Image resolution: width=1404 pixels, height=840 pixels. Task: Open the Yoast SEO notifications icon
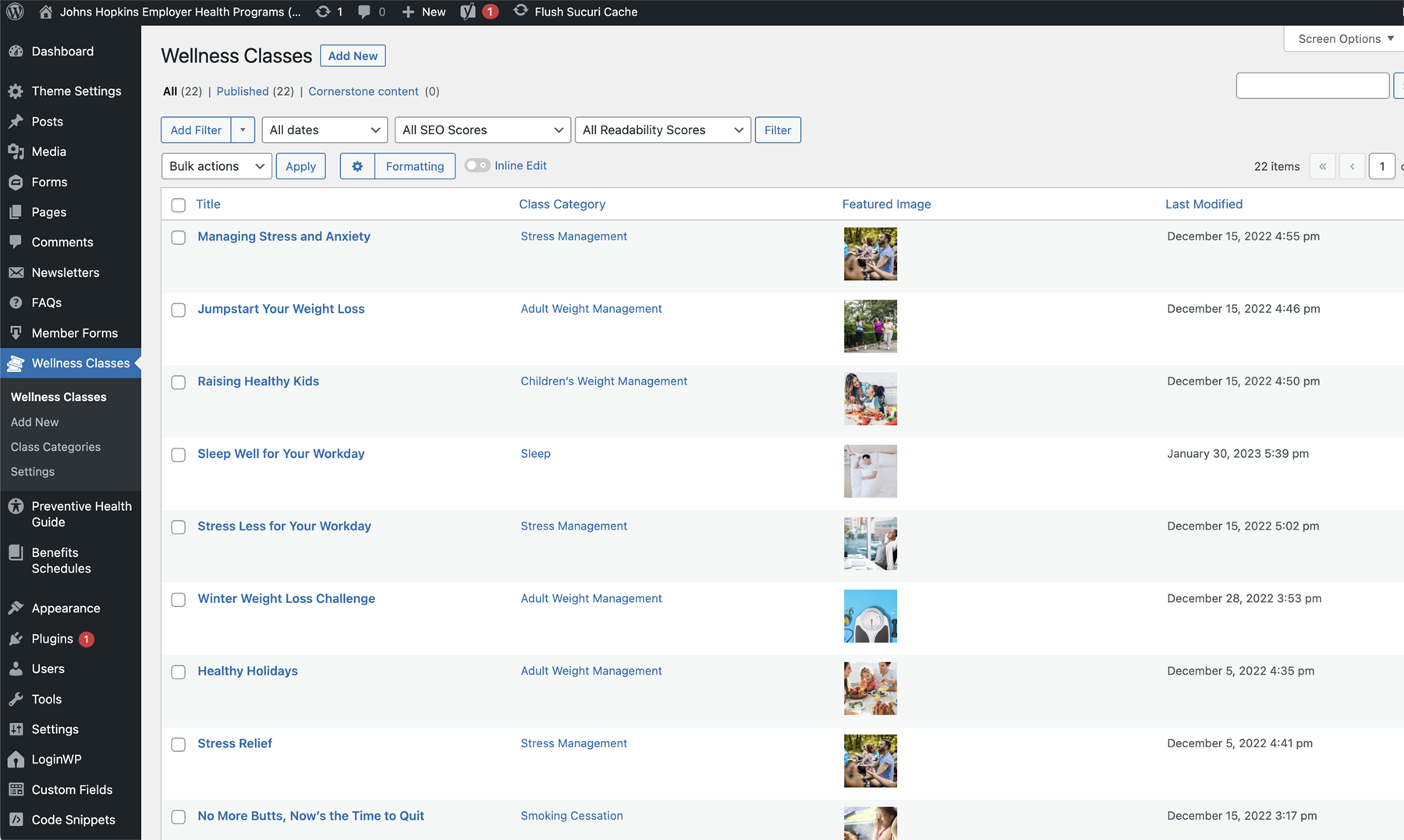(x=469, y=12)
